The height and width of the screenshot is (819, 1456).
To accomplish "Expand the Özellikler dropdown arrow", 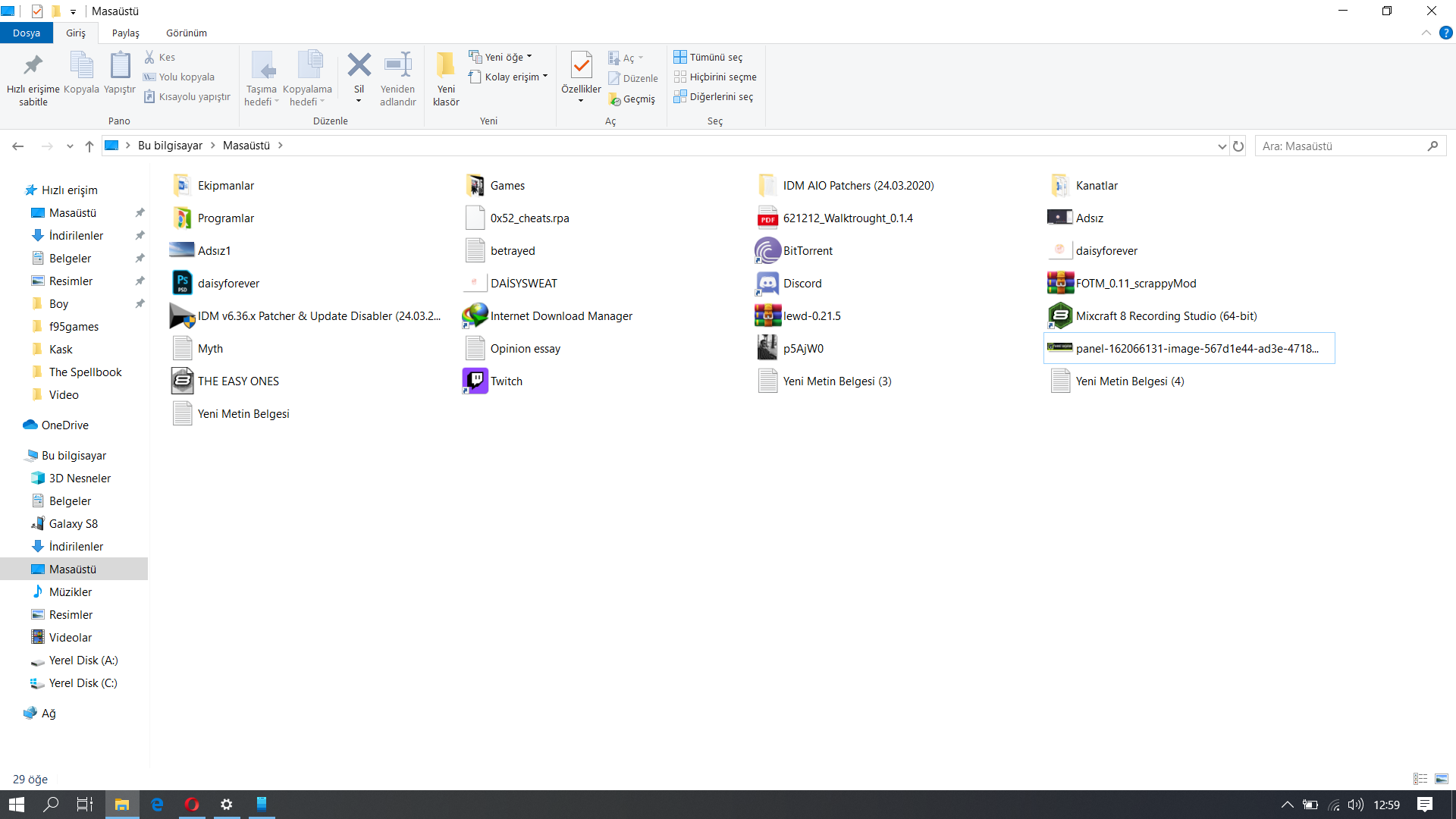I will [581, 101].
